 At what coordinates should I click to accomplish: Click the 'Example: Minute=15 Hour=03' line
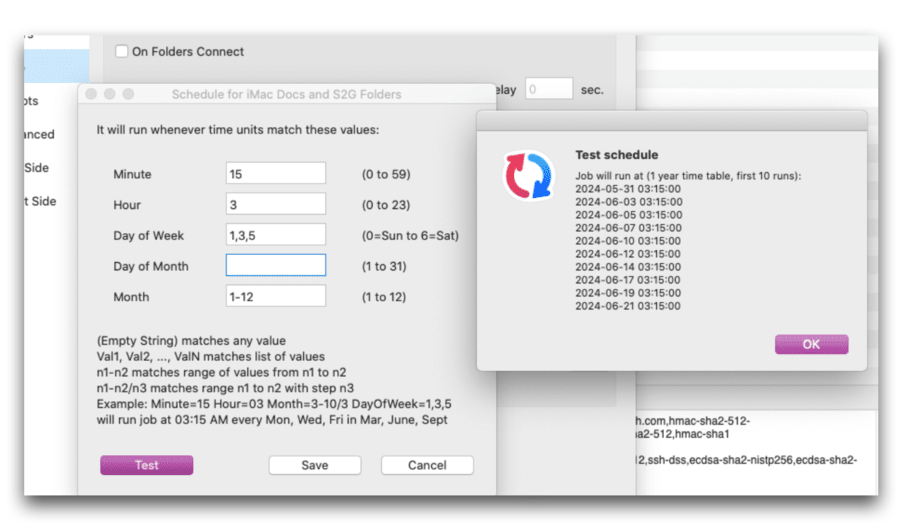click(x=274, y=403)
